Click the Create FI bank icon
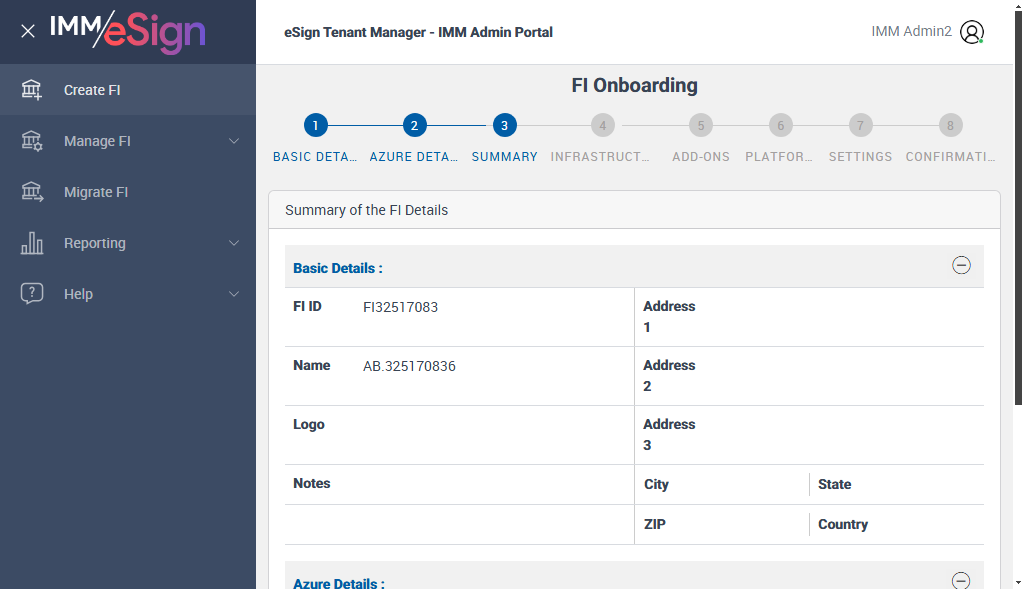 coord(32,90)
